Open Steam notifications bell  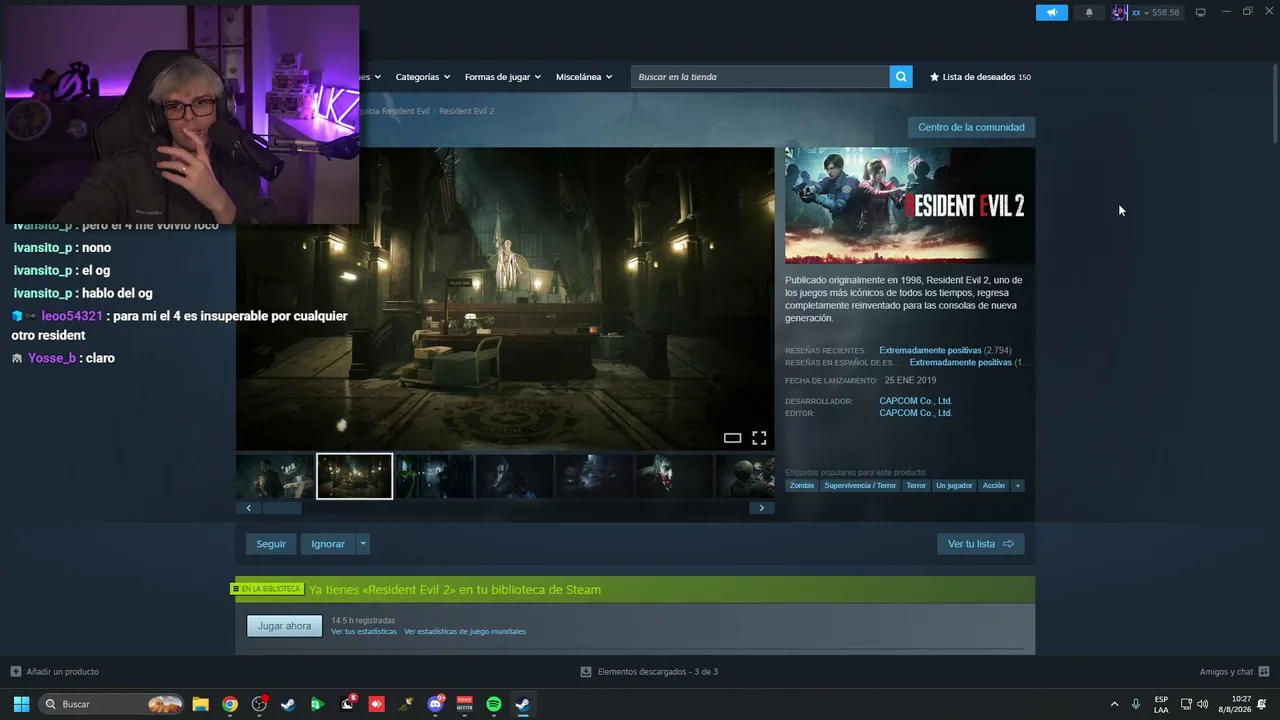pos(1089,12)
